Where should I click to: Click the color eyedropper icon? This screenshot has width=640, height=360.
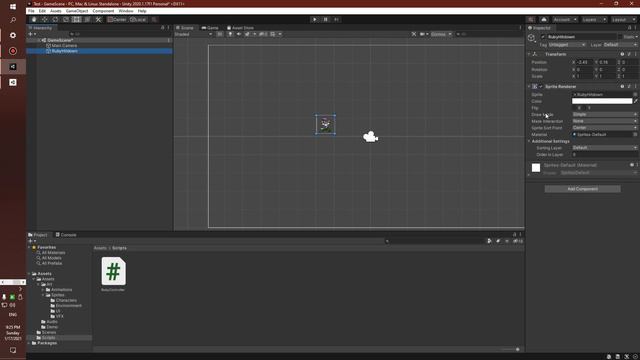(636, 101)
